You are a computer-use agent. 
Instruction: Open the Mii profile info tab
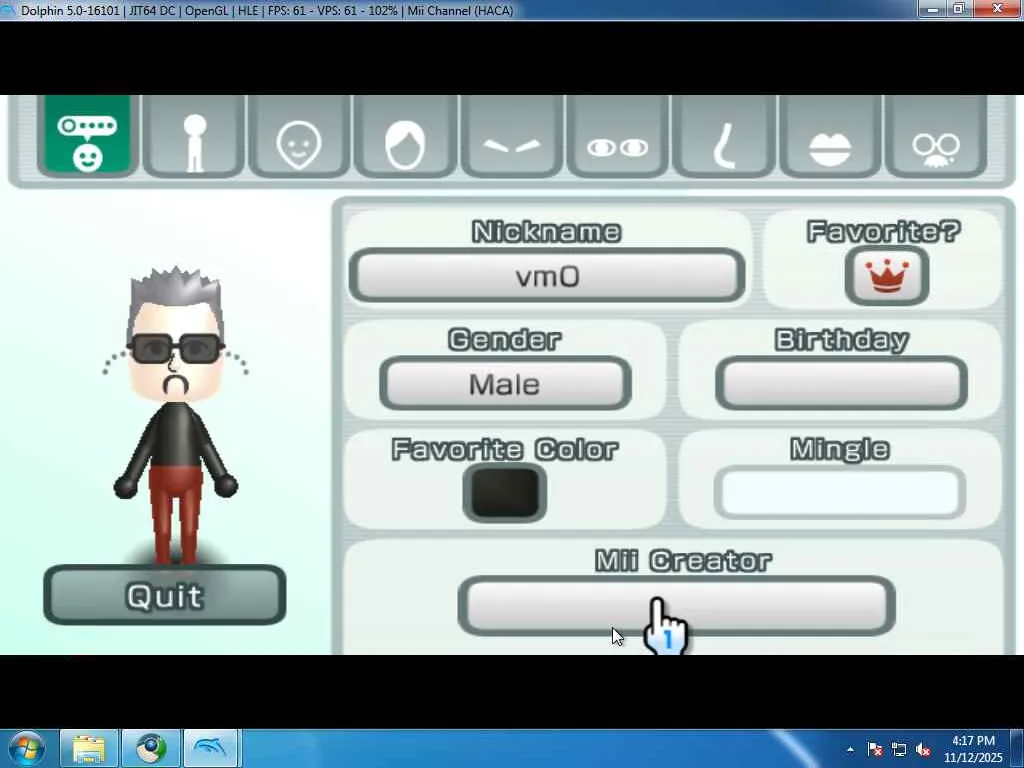(88, 136)
